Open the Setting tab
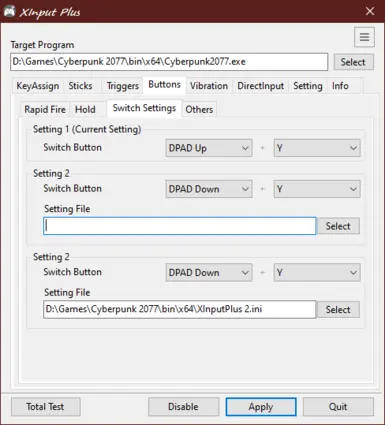 coord(308,86)
